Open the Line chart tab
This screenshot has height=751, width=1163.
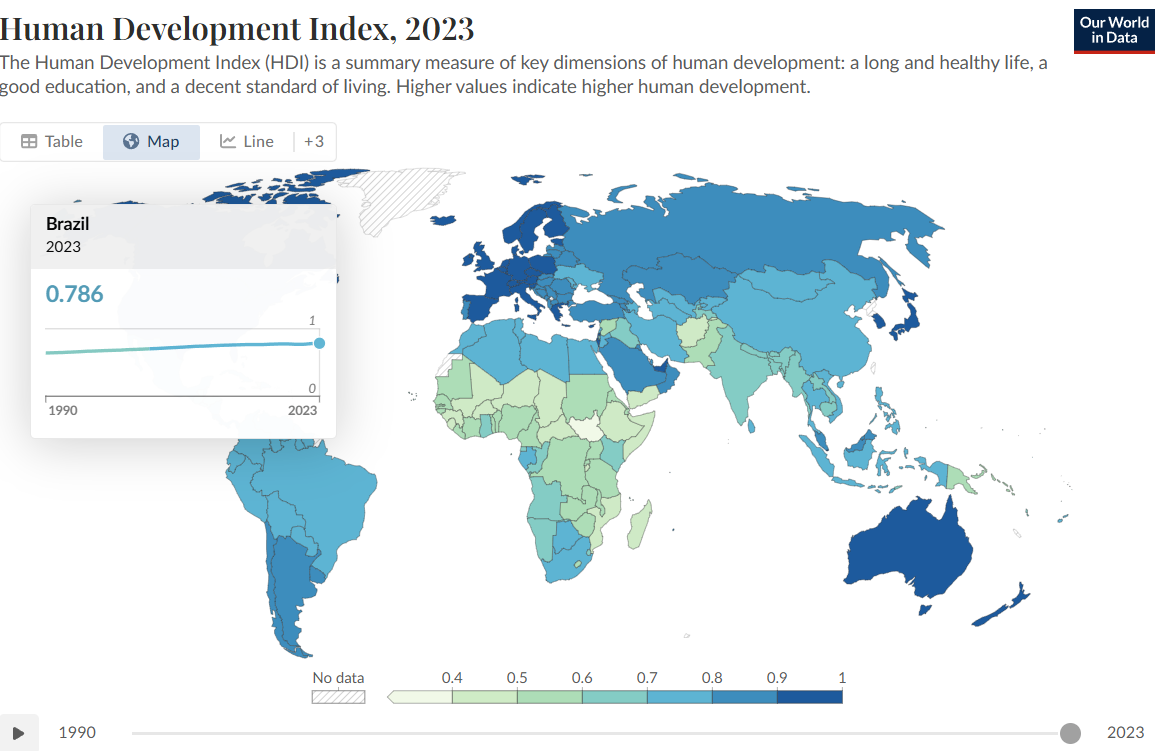[x=246, y=142]
